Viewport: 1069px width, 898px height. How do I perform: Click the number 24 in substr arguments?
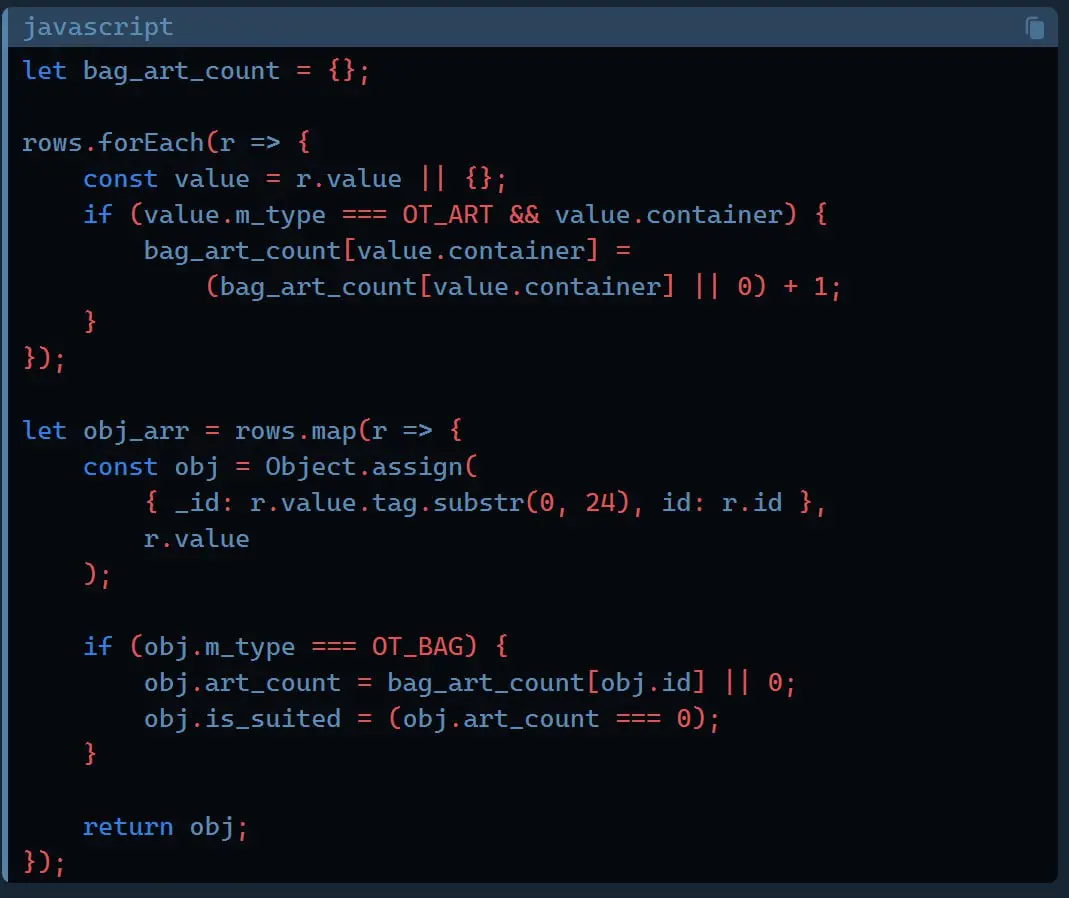coord(600,503)
